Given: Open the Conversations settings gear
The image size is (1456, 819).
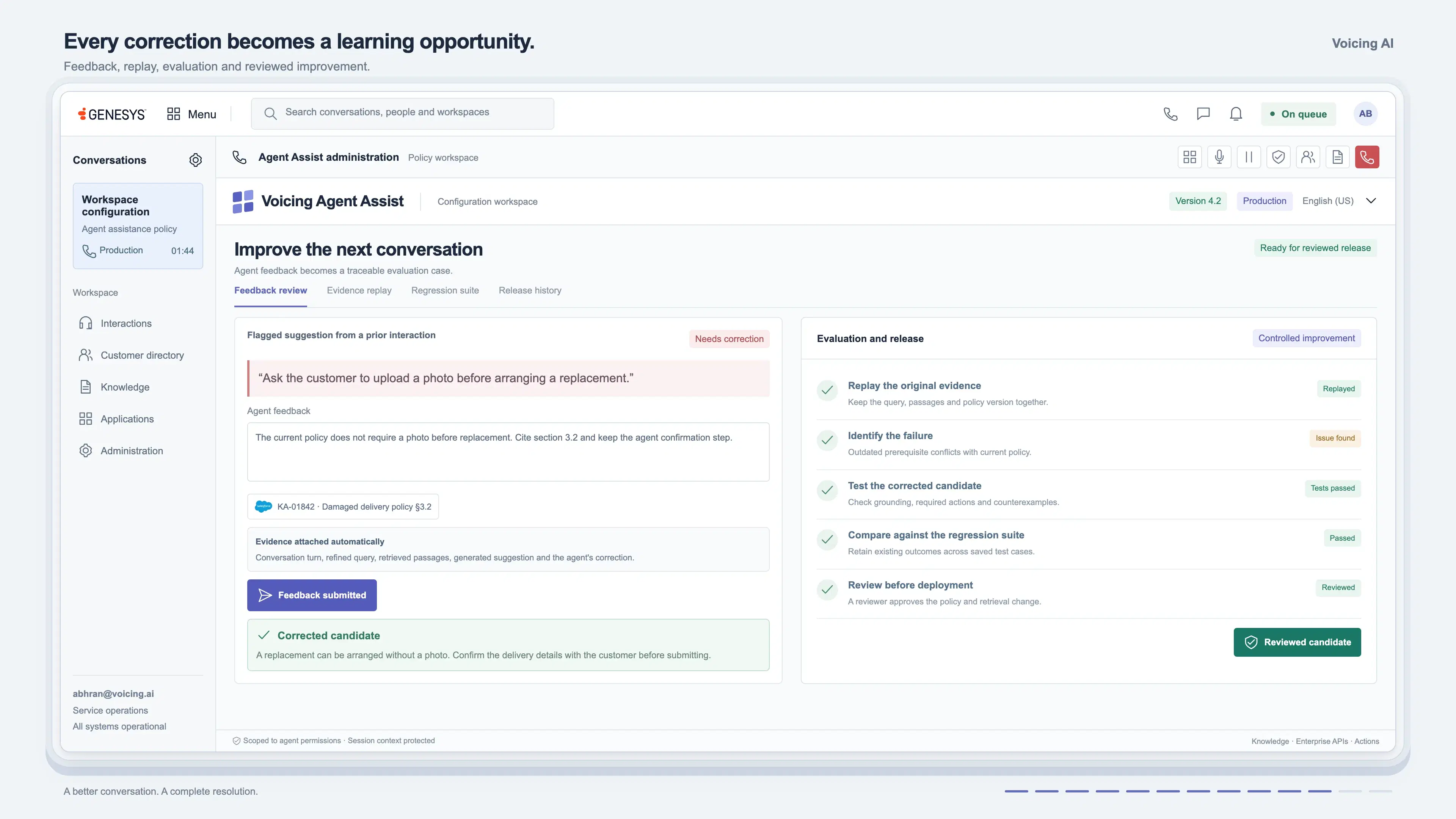Looking at the screenshot, I should pos(196,160).
